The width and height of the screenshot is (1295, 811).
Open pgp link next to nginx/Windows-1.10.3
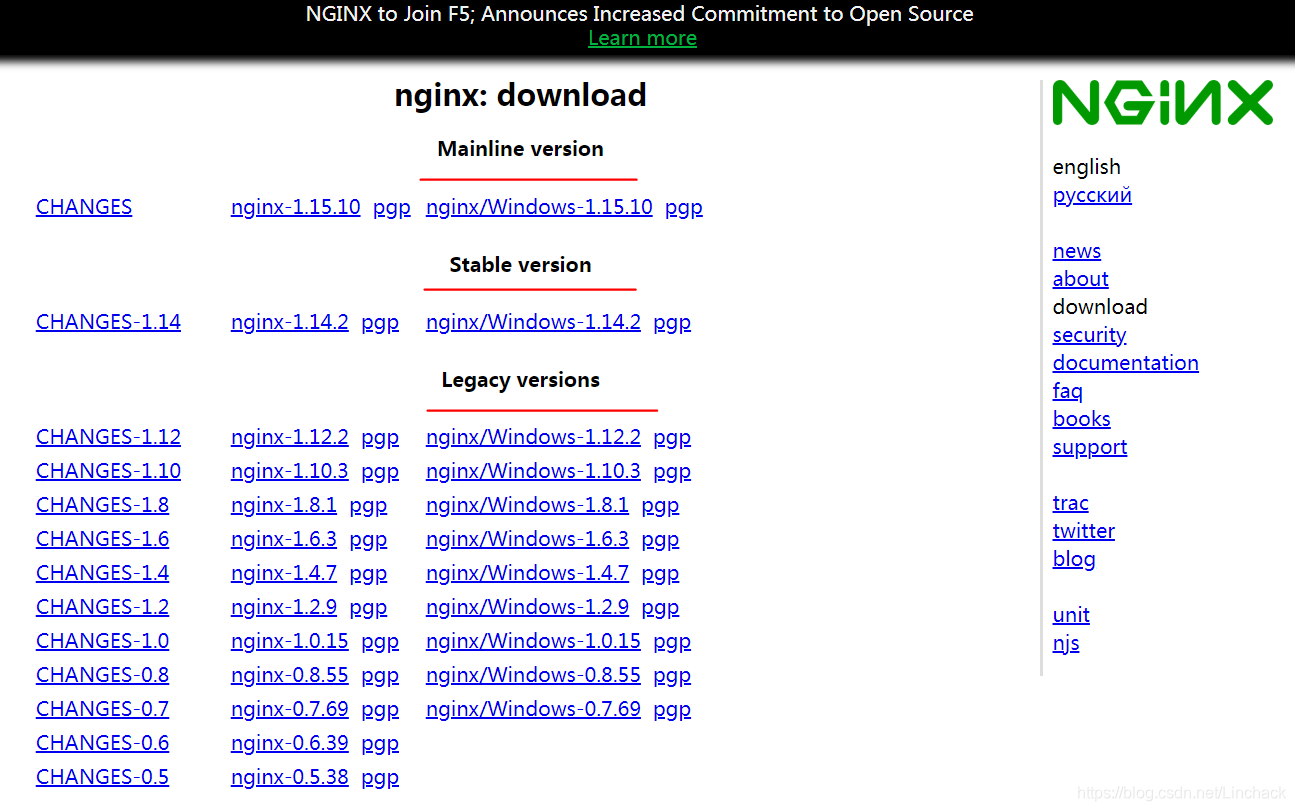tap(672, 472)
